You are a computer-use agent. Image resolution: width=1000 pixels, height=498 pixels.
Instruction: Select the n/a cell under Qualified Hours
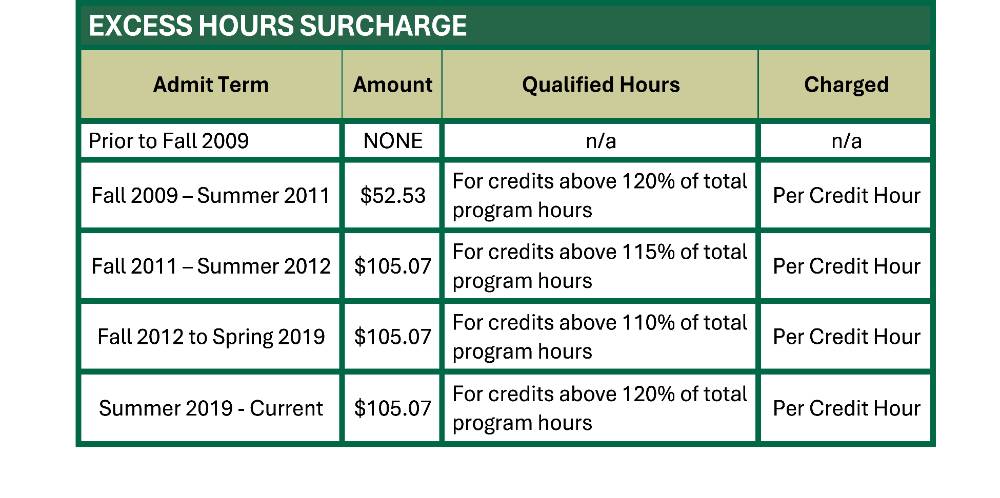tap(600, 140)
